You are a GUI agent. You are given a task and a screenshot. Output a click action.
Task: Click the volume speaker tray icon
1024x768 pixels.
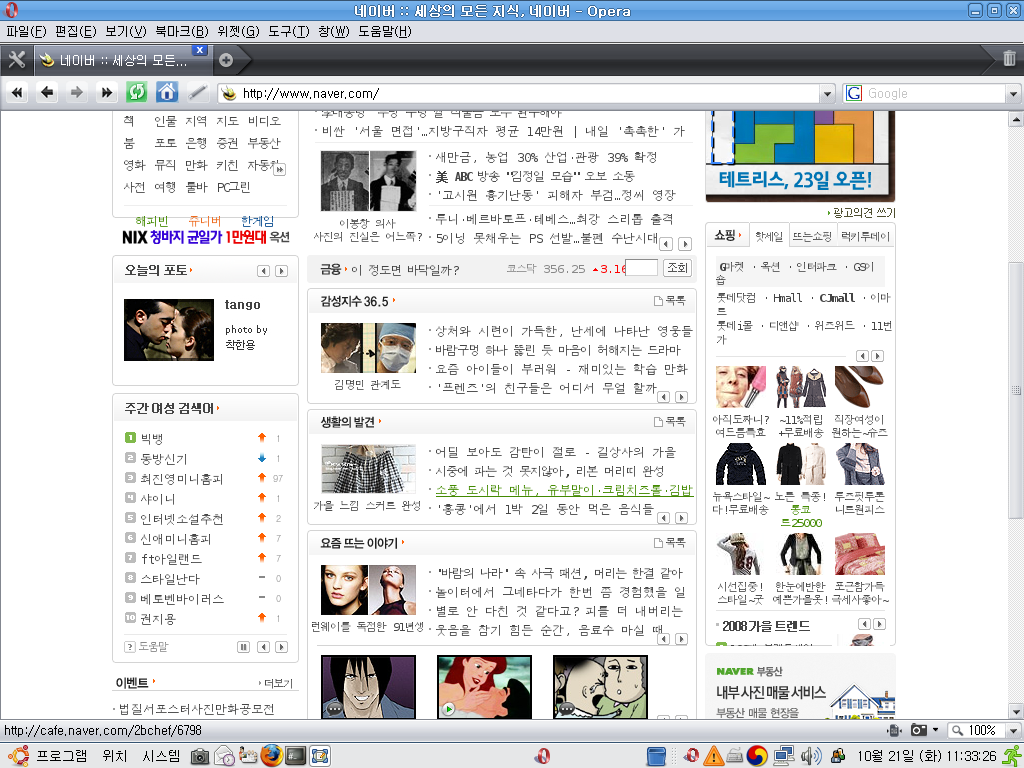click(810, 756)
